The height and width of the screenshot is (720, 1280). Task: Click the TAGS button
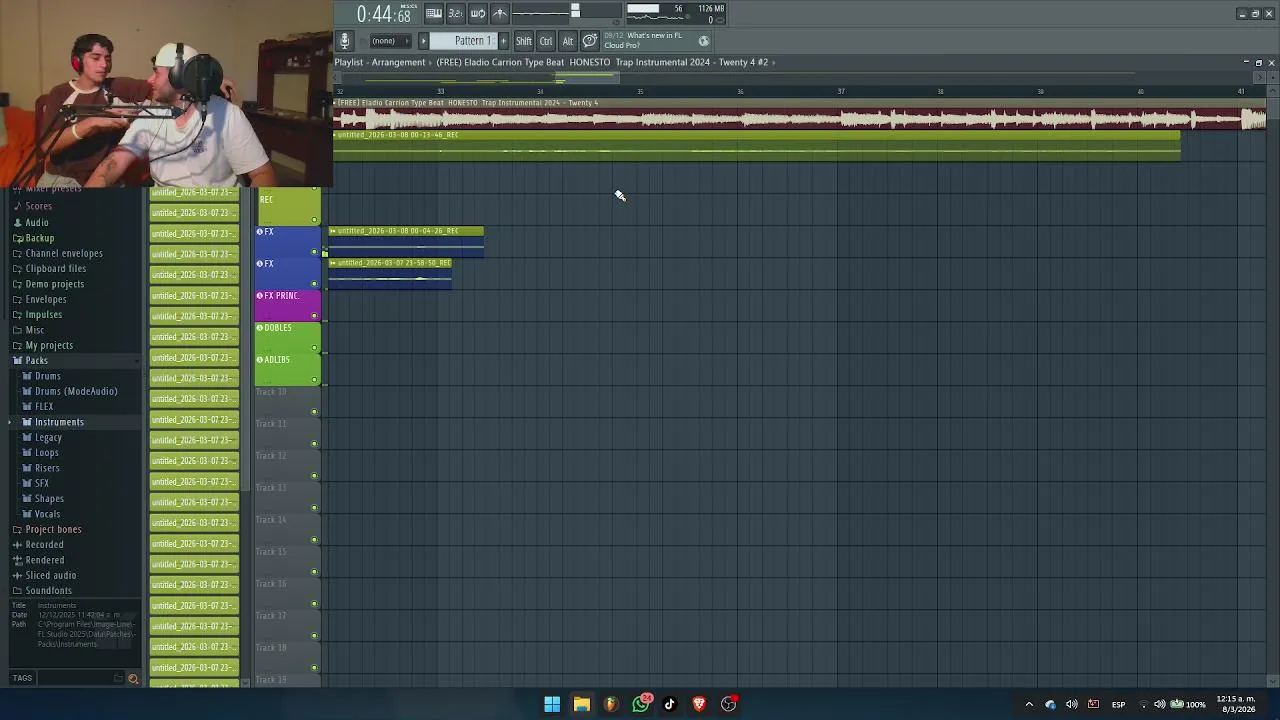(22, 678)
